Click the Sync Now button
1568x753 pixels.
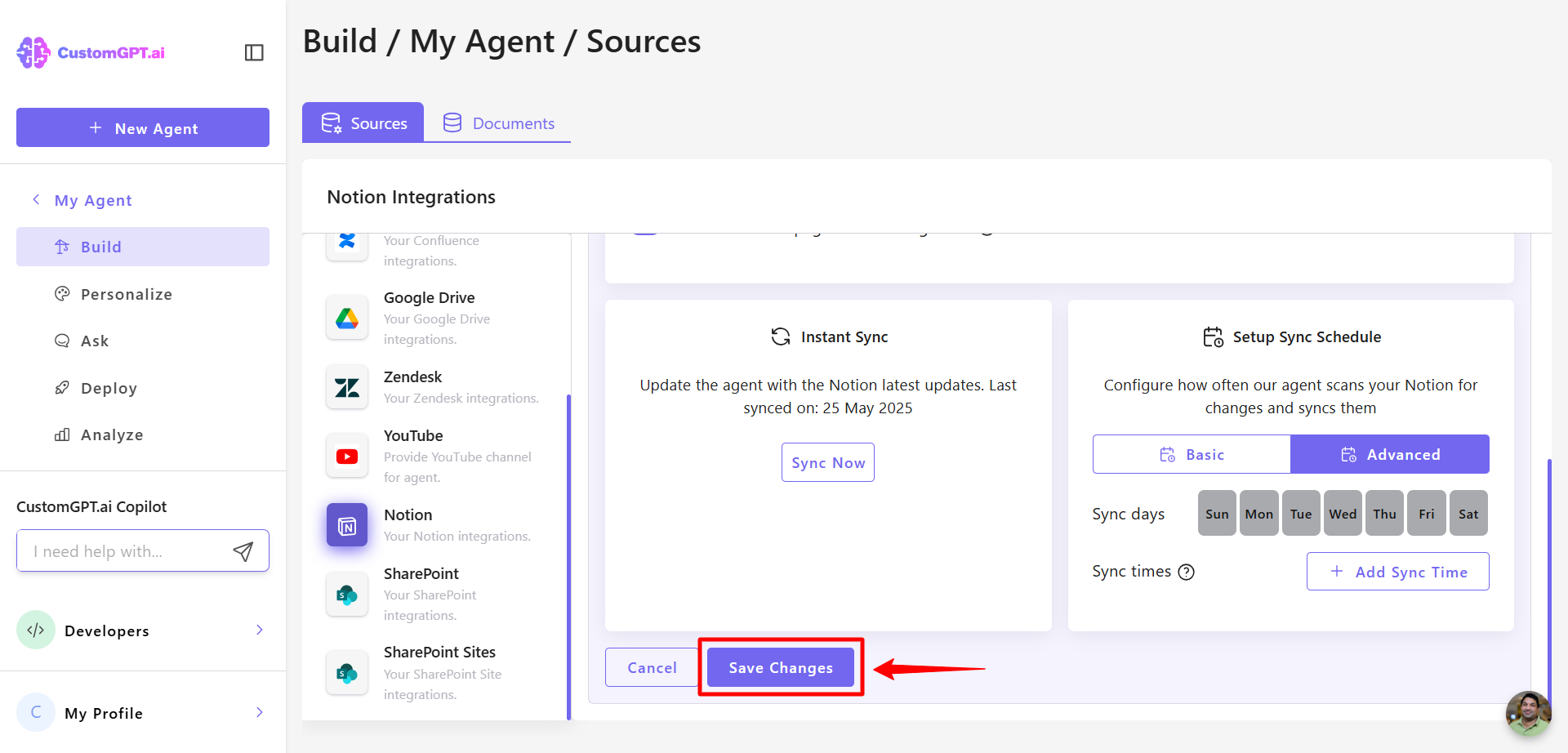(x=828, y=462)
